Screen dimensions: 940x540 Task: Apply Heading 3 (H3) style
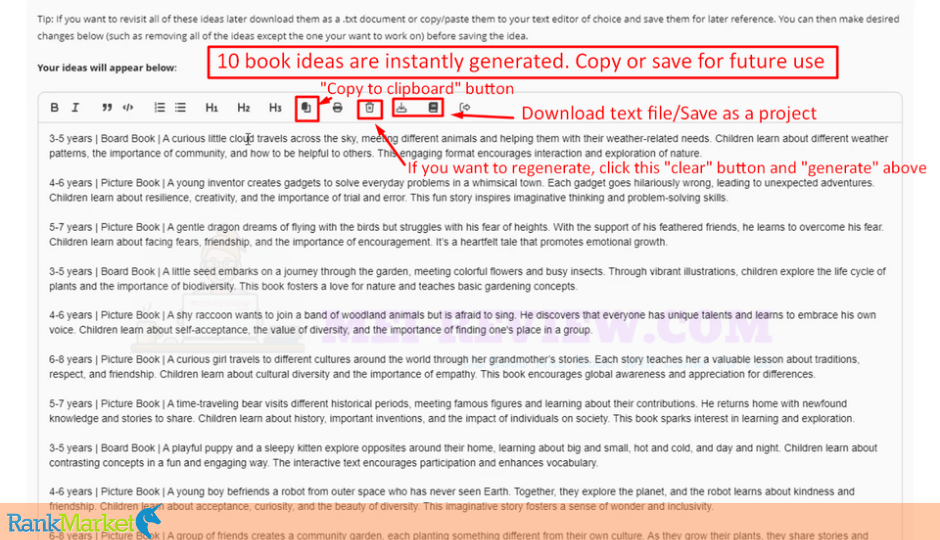coord(275,108)
